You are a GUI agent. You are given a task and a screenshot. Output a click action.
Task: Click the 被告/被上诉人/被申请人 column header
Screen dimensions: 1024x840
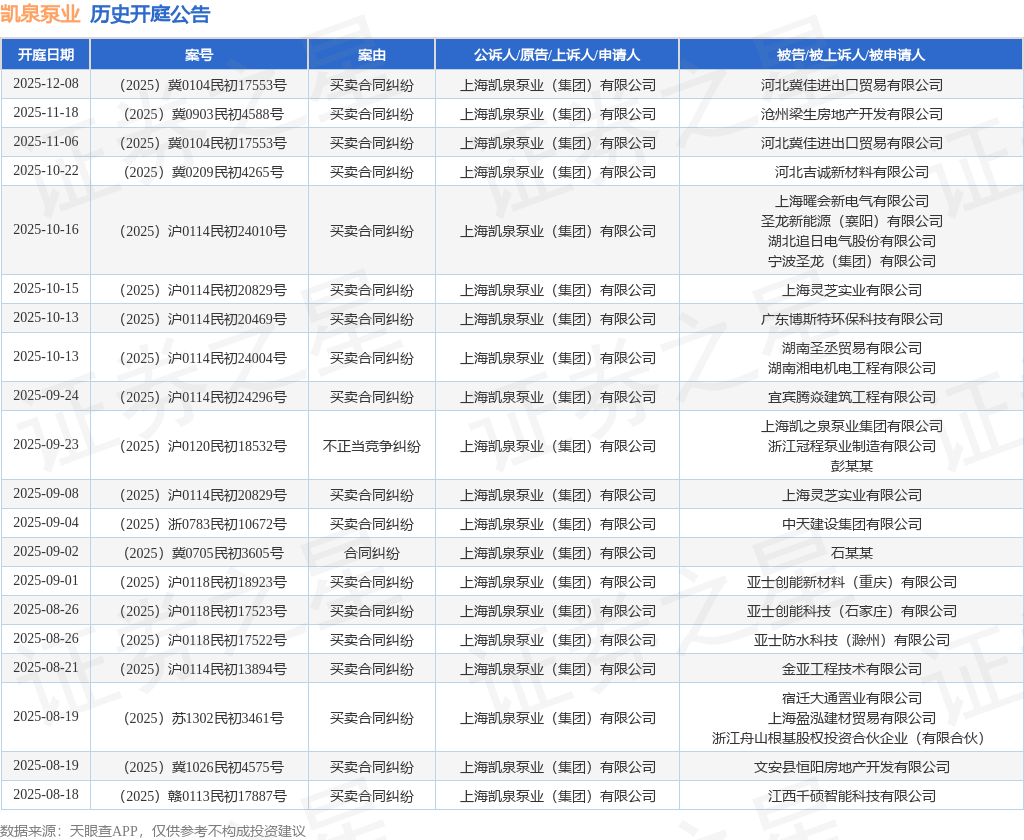pyautogui.click(x=851, y=55)
